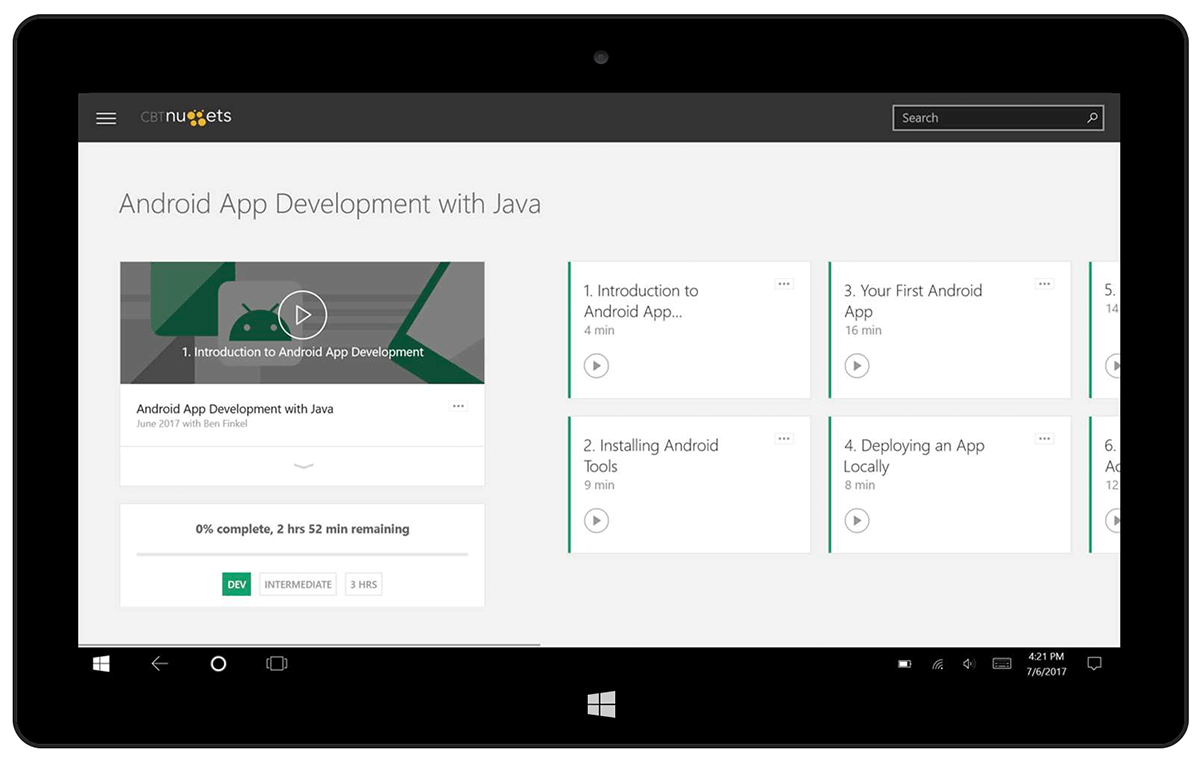Open volume speaker icon in tray
The image size is (1200, 761).
pos(968,664)
